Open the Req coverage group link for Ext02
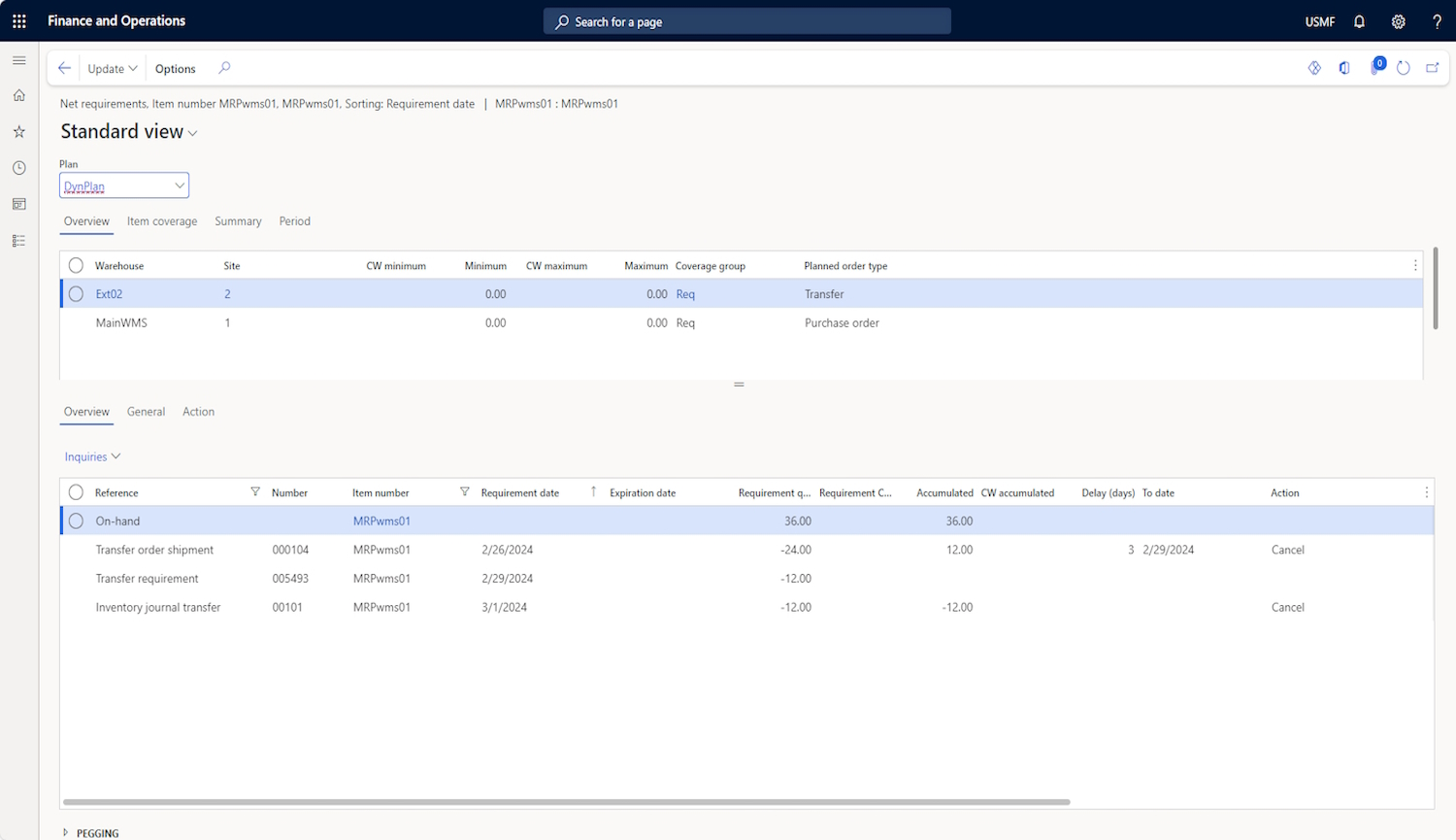1456x840 pixels. click(685, 294)
